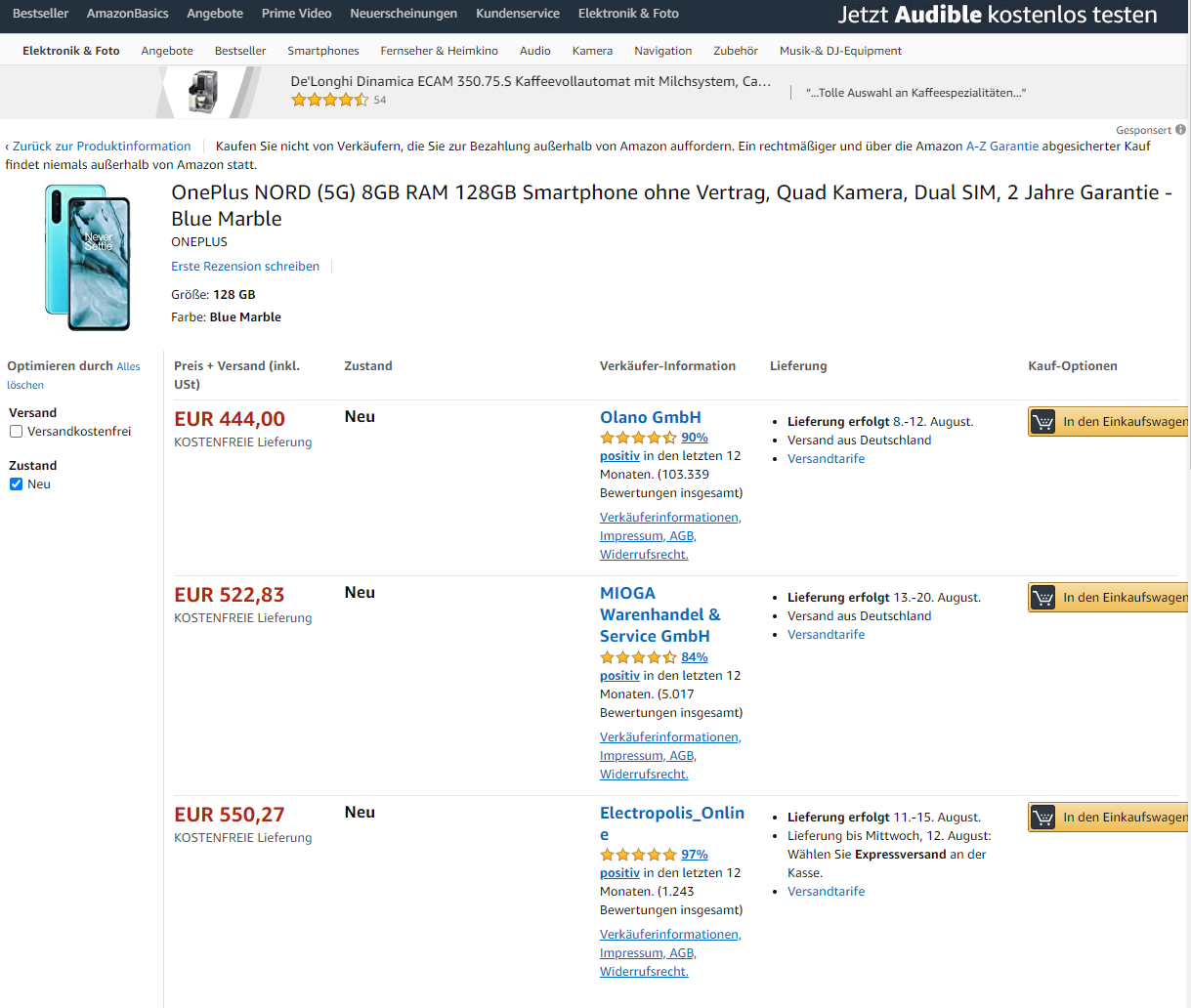Image resolution: width=1191 pixels, height=1008 pixels.
Task: Select Angebote in the category subnav
Action: click(167, 51)
